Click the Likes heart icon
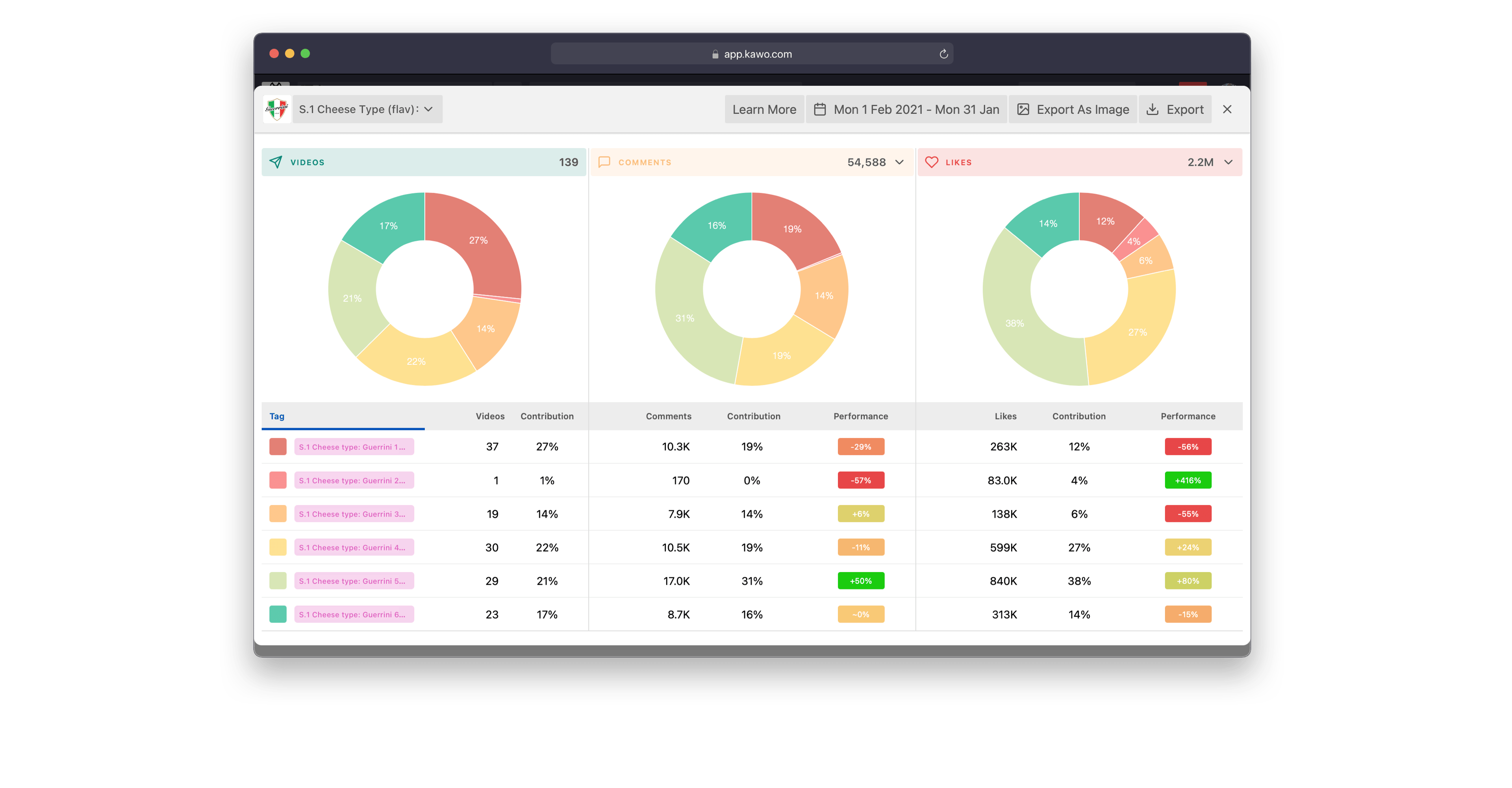1512x788 pixels. [933, 162]
